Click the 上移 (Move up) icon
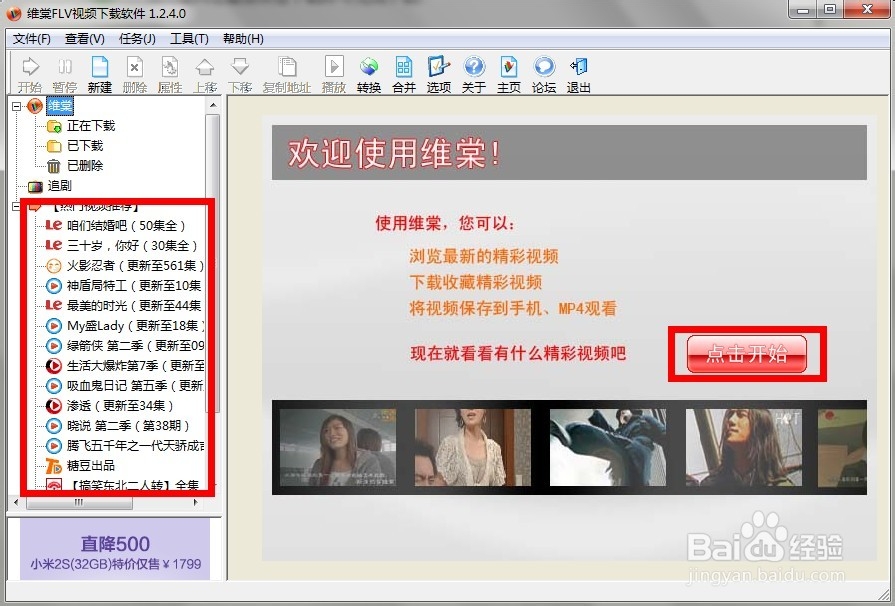The height and width of the screenshot is (606, 895). pos(204,75)
